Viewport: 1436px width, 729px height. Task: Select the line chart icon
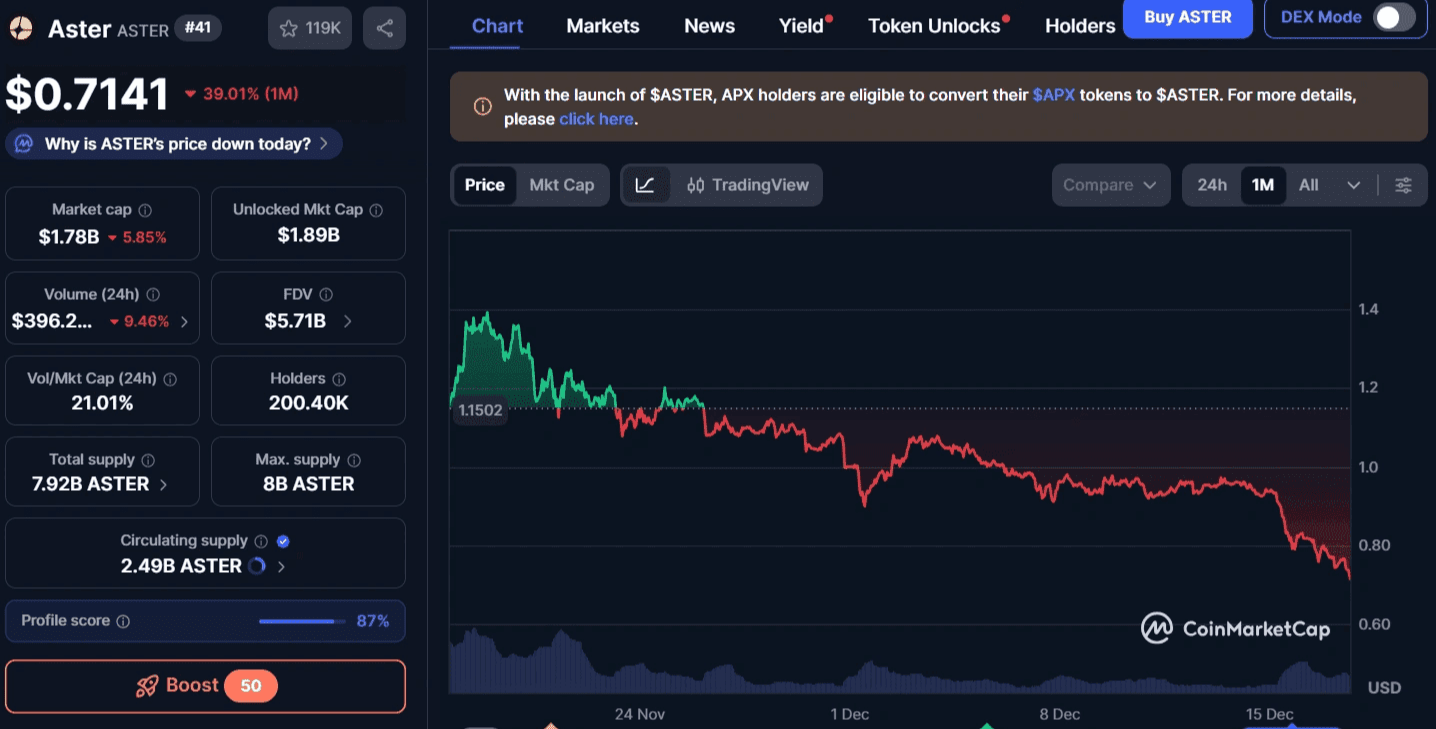coord(645,185)
